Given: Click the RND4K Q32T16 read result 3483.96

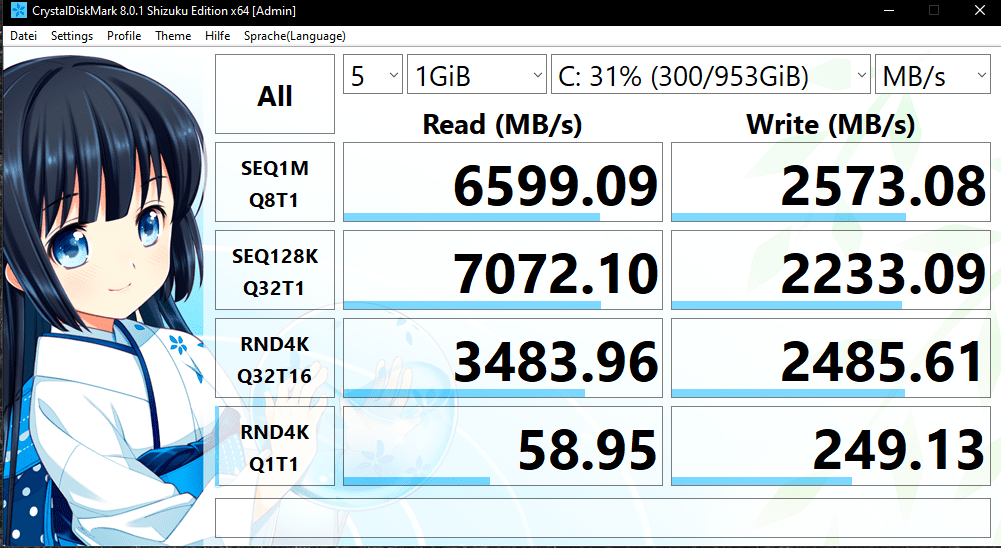Looking at the screenshot, I should click(x=503, y=358).
